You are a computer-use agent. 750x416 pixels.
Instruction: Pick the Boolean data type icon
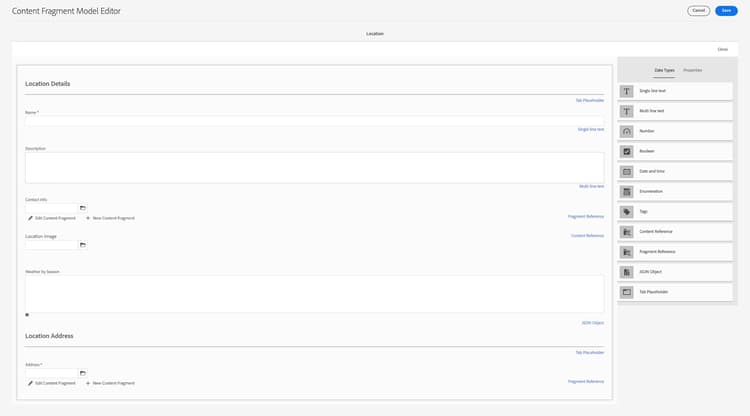point(626,151)
